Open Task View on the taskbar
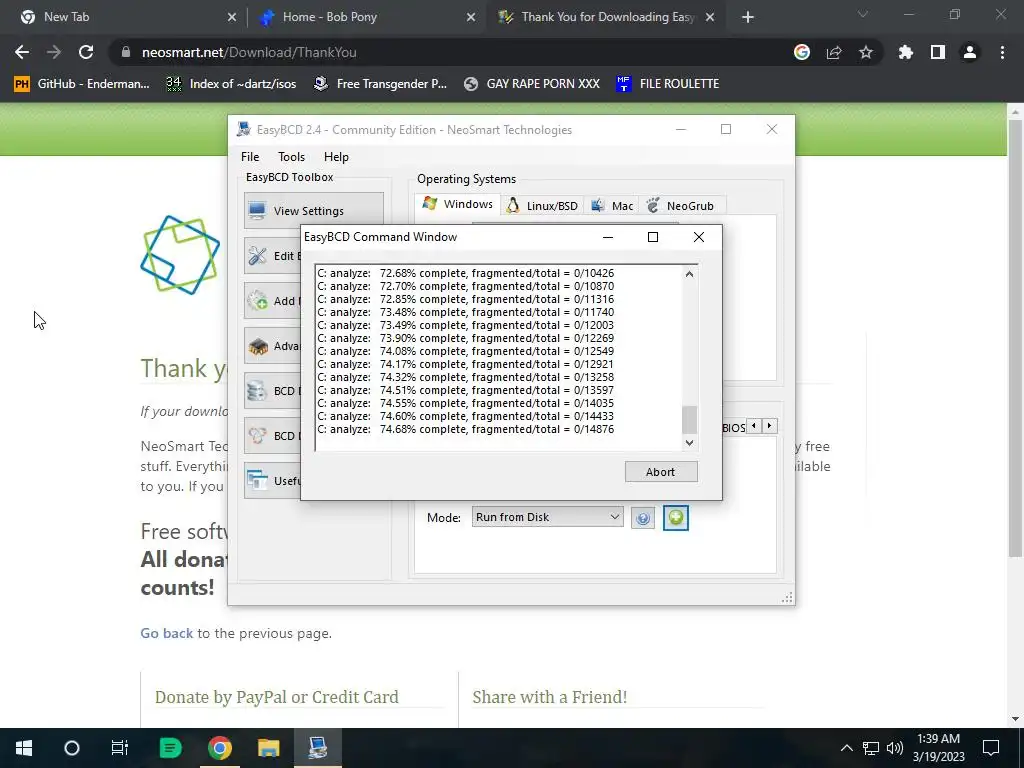 click(120, 748)
